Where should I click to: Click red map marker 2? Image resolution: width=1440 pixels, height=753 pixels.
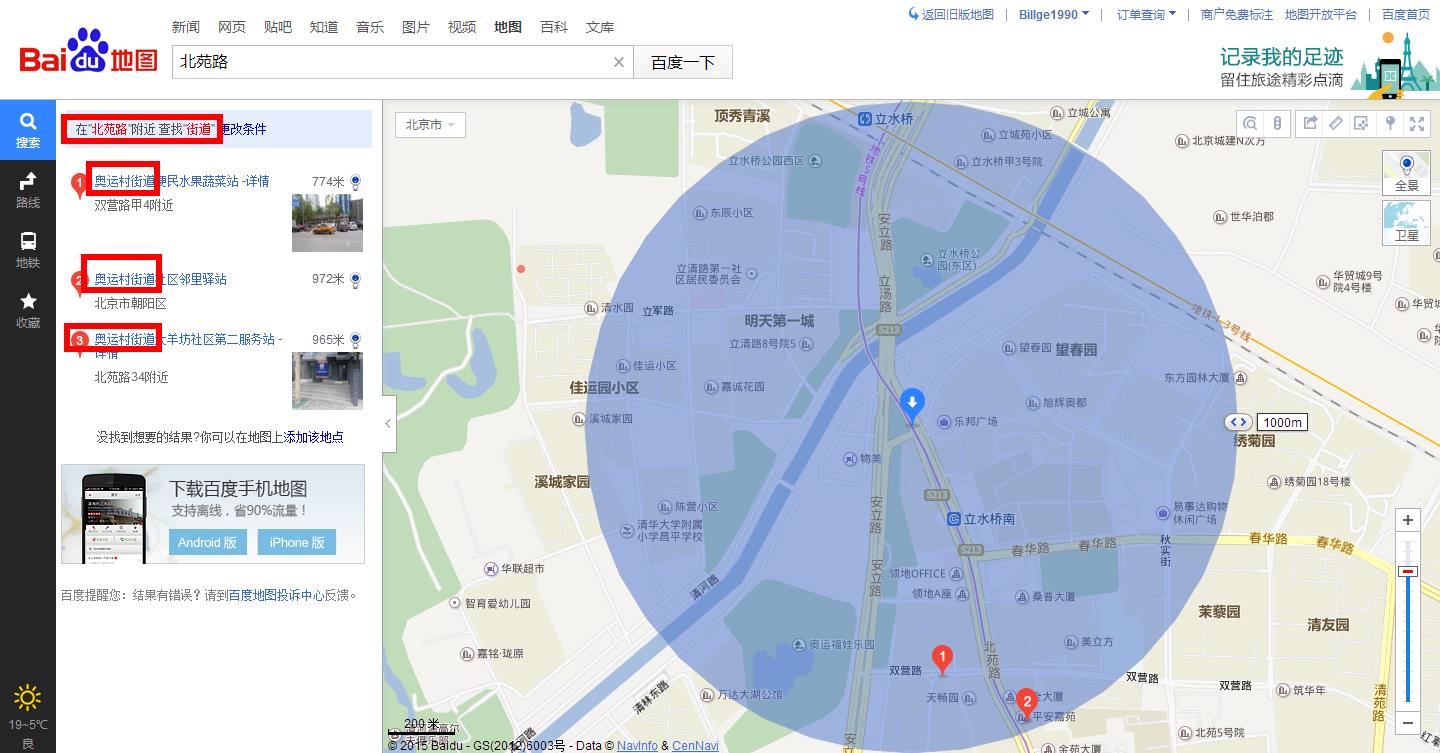point(1026,703)
